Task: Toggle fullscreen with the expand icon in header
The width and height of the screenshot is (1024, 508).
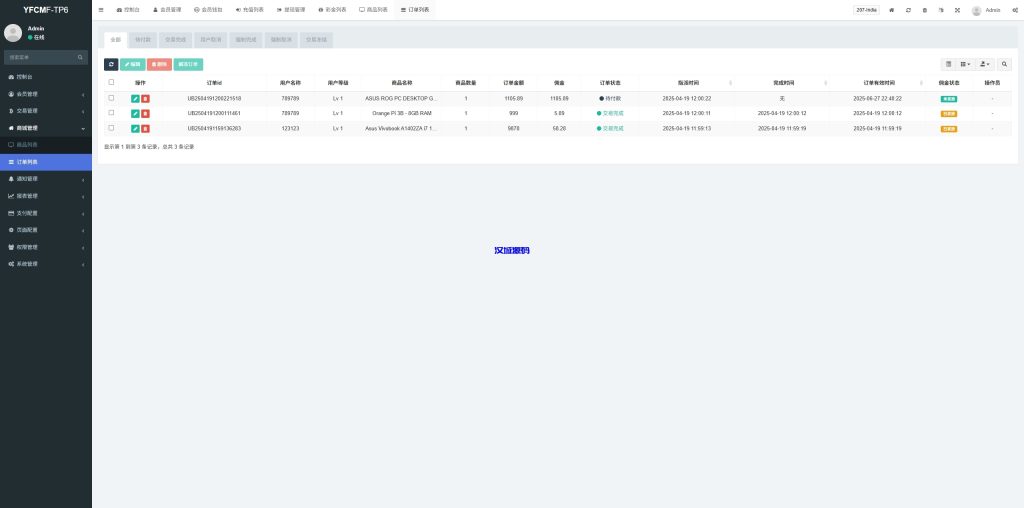Action: 957,10
